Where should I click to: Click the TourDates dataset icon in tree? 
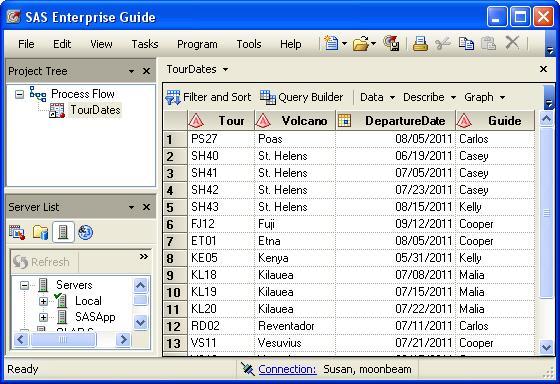pyautogui.click(x=57, y=110)
